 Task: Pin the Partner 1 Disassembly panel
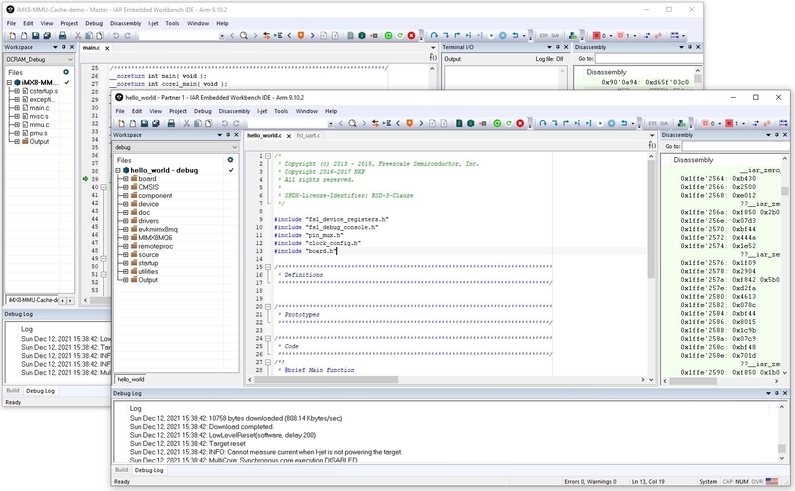coord(776,135)
